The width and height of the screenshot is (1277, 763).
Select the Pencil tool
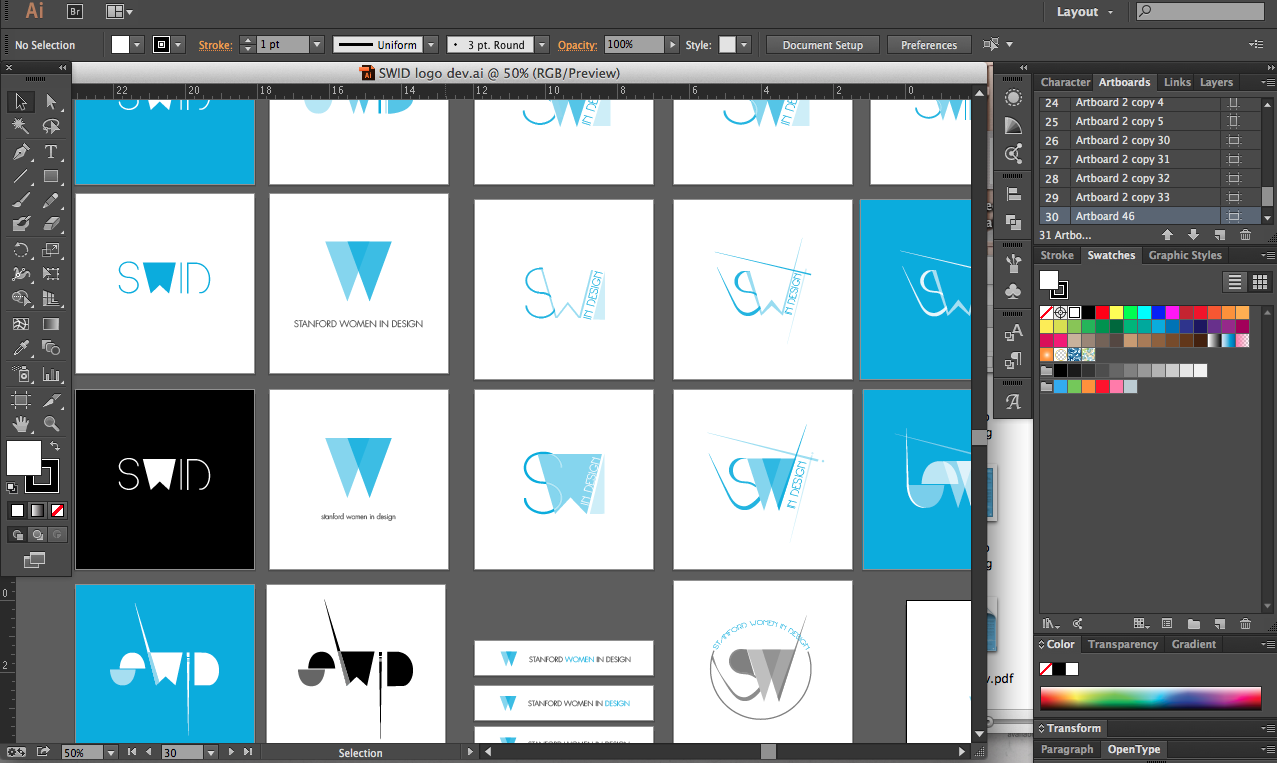(51, 201)
